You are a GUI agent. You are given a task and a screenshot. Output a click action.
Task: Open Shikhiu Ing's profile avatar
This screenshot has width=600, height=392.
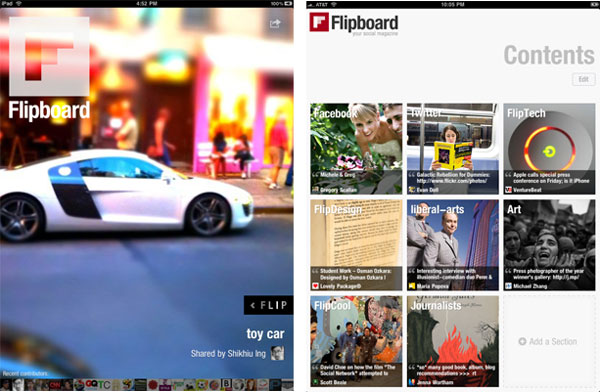pos(277,353)
